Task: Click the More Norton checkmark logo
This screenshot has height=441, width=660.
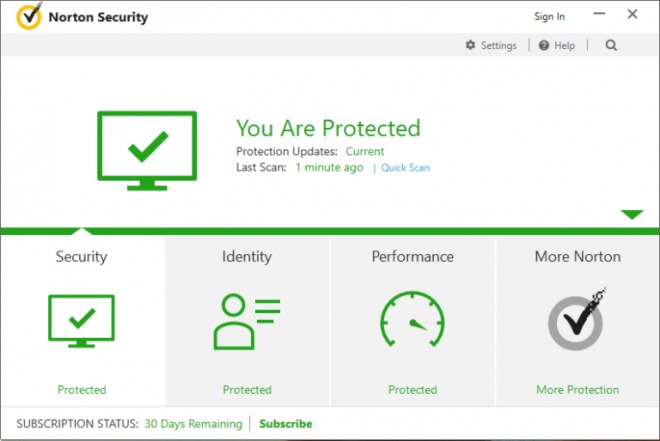Action: 577,319
